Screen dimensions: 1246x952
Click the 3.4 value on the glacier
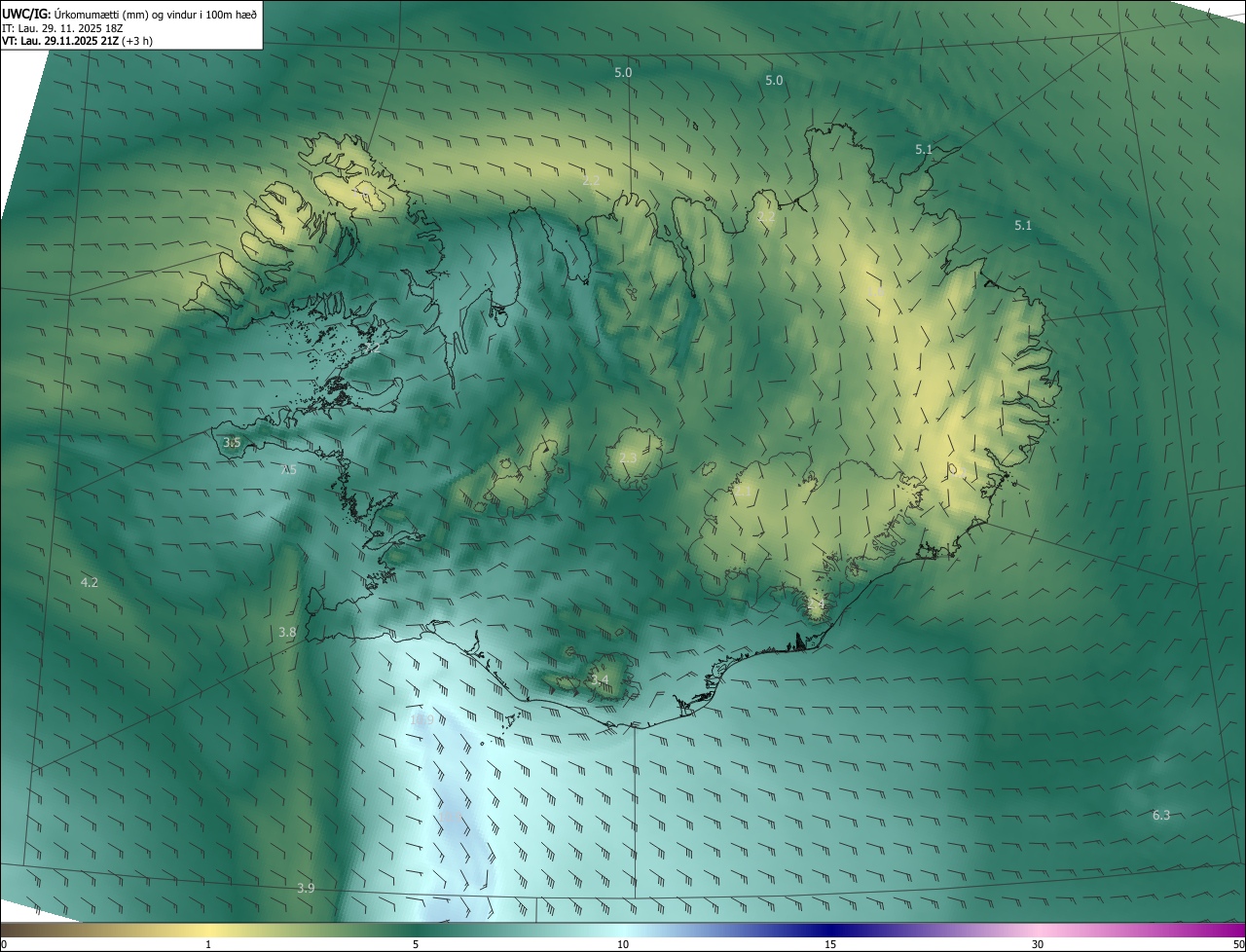click(600, 679)
